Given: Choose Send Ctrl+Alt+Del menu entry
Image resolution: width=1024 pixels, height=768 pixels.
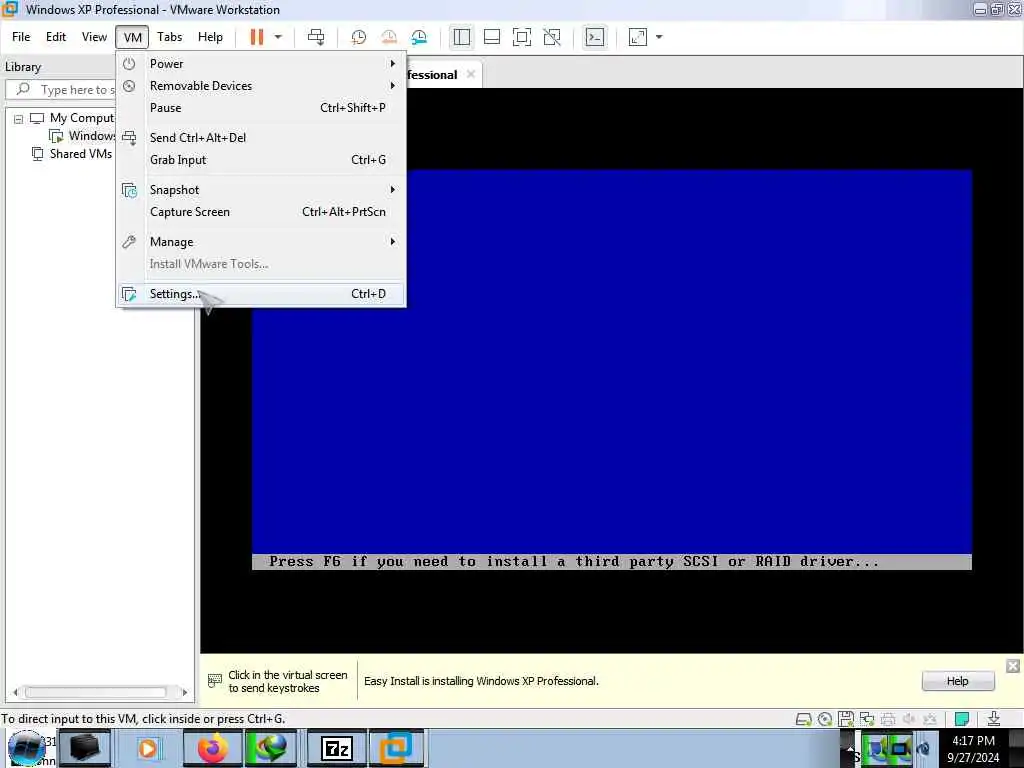Looking at the screenshot, I should click(261, 138).
